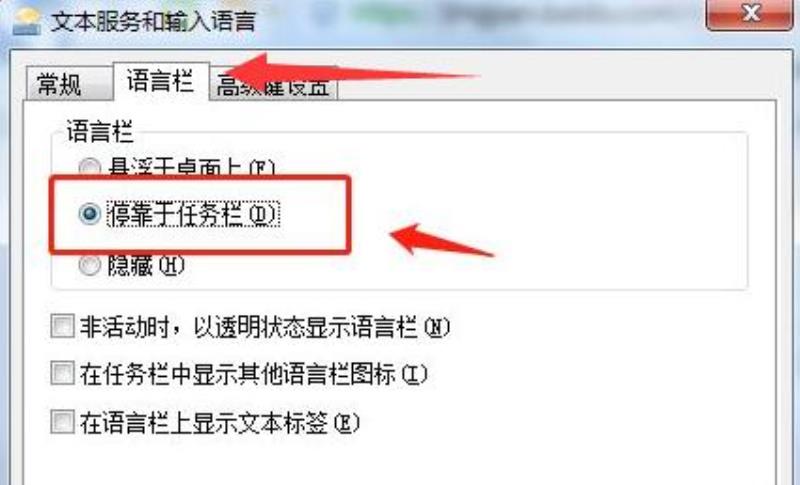The width and height of the screenshot is (800, 485).
Task: Click the 隐藏(H) option label
Action: coord(145,265)
